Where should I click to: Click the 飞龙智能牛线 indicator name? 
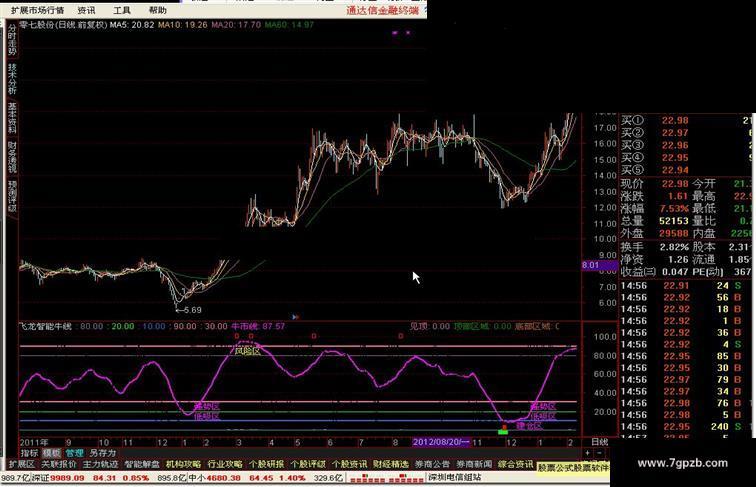tap(46, 326)
